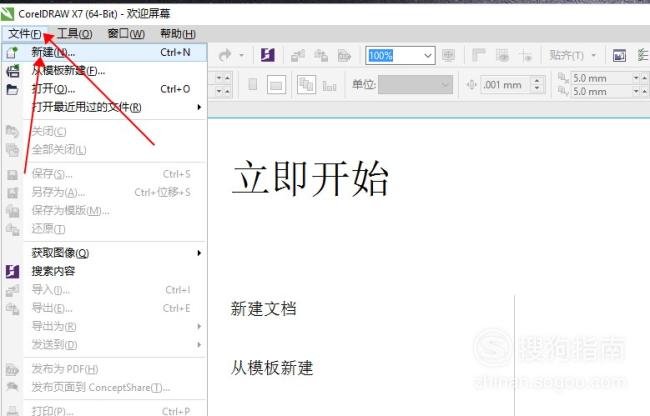Click the nudge distance spinner arrows
650x416 pixels.
coord(537,85)
